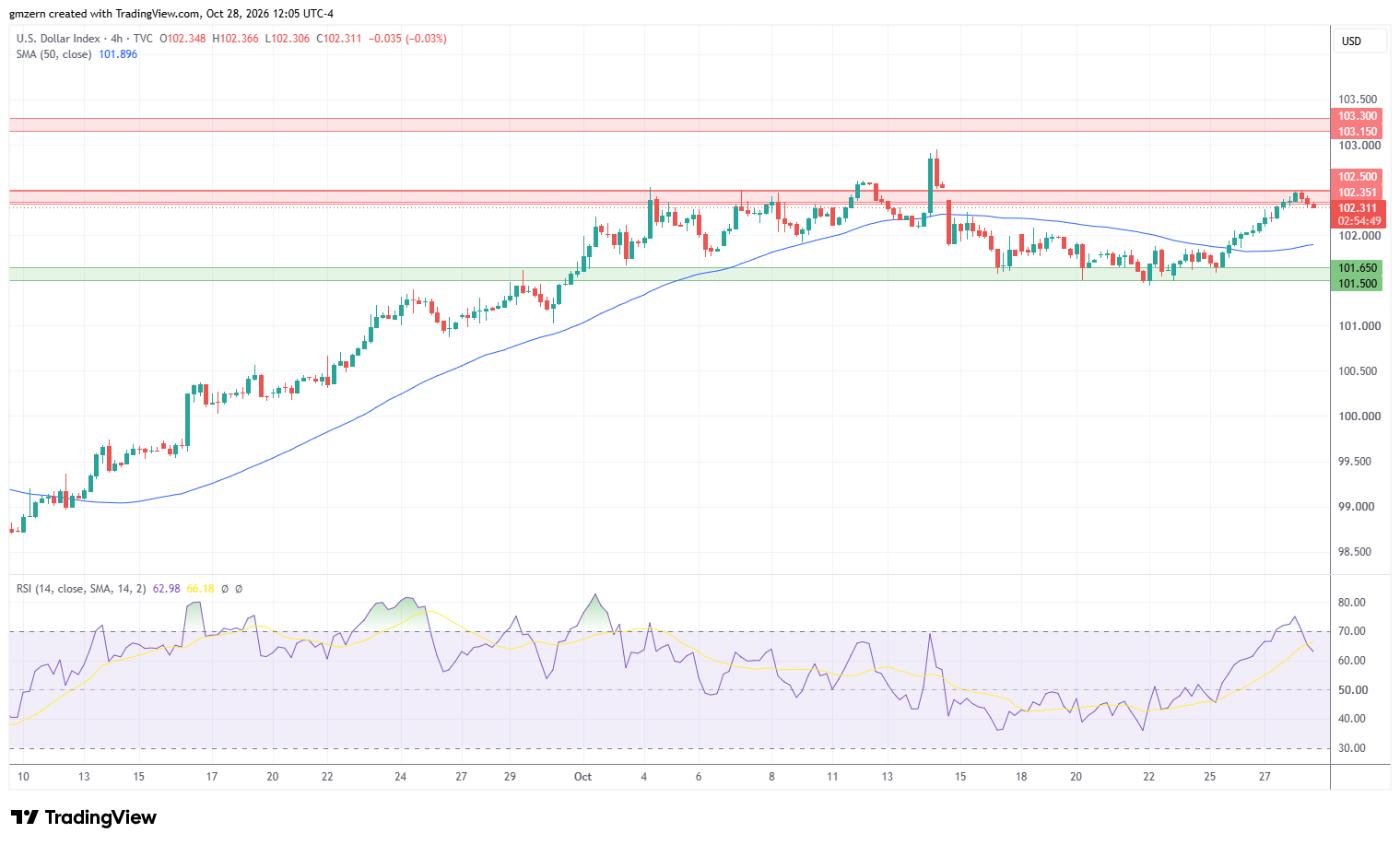Click the Oct label on the time axis
The height and width of the screenshot is (845, 1400).
pos(582,777)
